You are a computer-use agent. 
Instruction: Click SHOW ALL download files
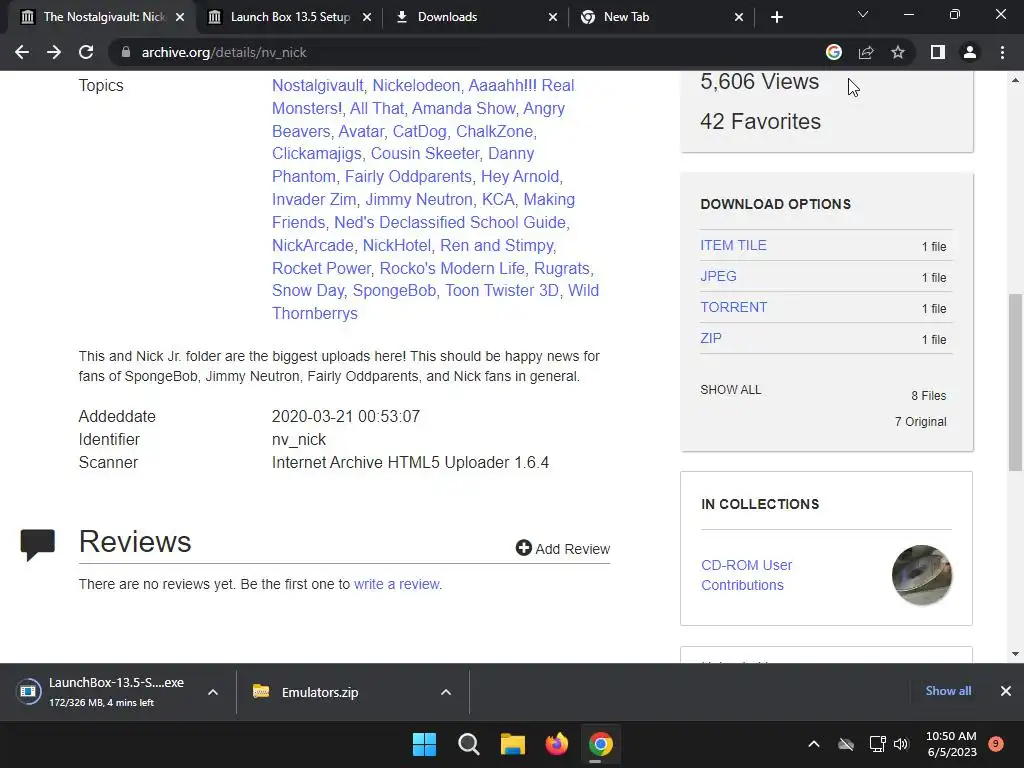(x=731, y=390)
